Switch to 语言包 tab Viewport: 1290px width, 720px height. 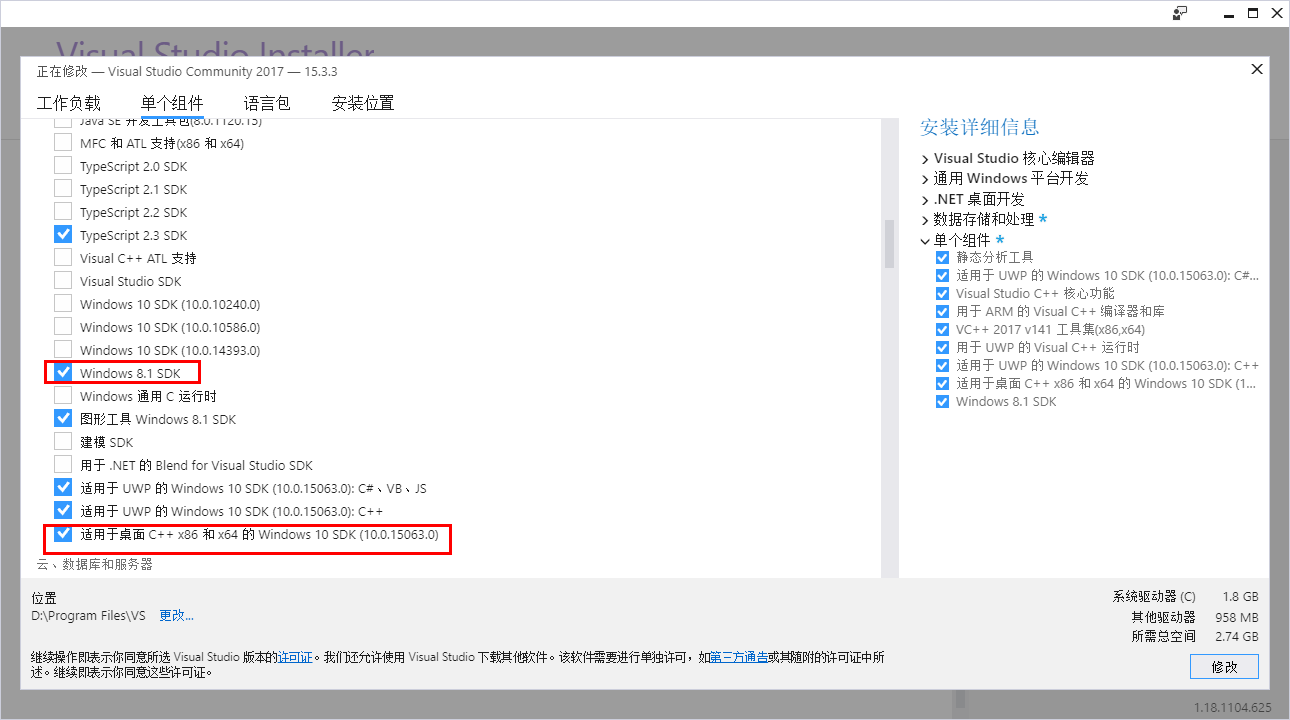tap(266, 102)
